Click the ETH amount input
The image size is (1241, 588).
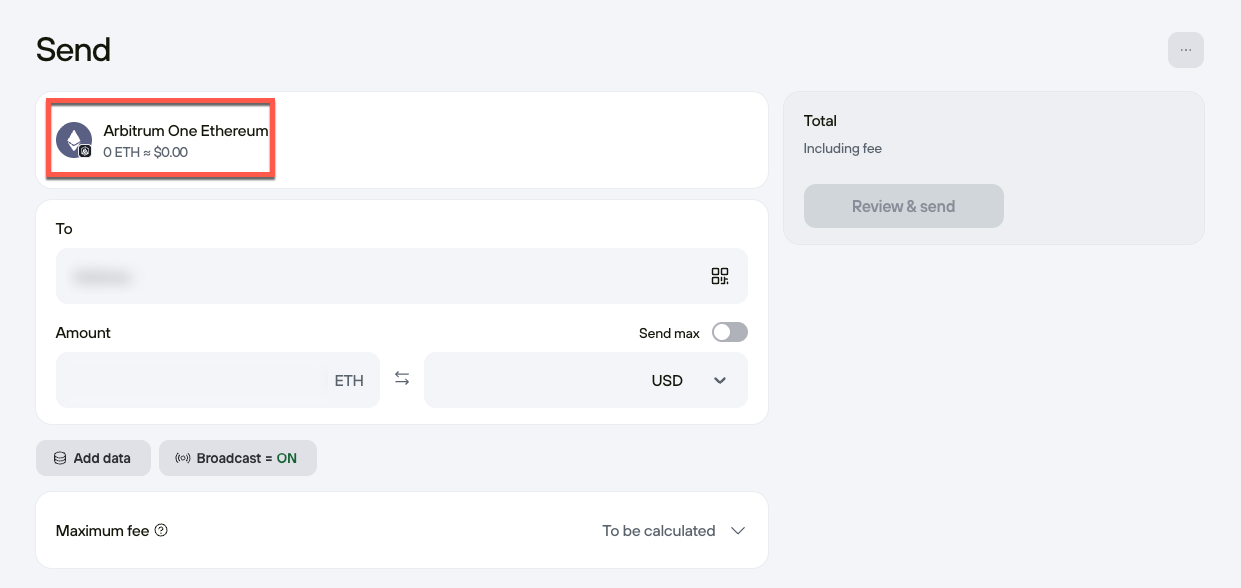195,380
